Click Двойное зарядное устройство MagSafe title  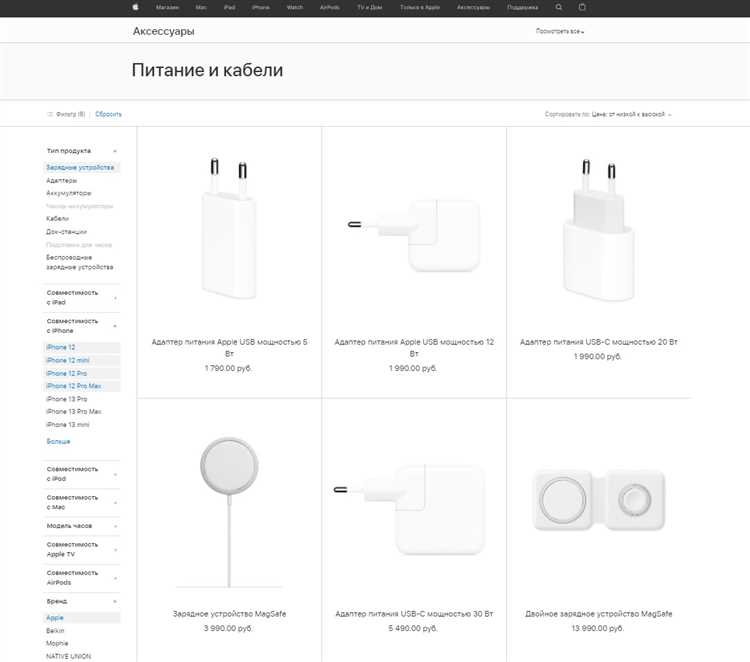click(598, 614)
